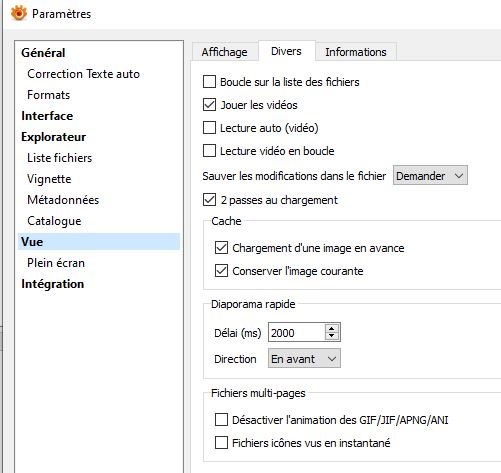Open the Demander save modifications dropdown
501x473 pixels.
[430, 175]
